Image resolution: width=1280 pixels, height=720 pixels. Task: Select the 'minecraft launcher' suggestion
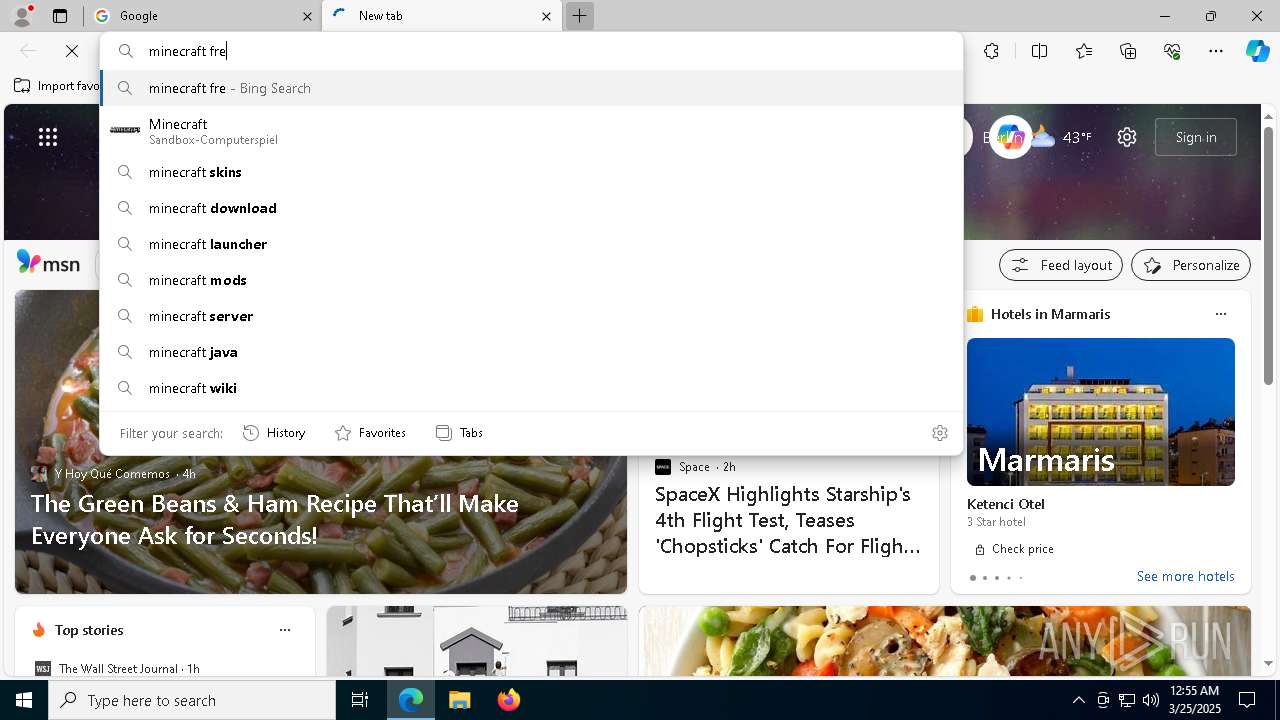point(531,244)
